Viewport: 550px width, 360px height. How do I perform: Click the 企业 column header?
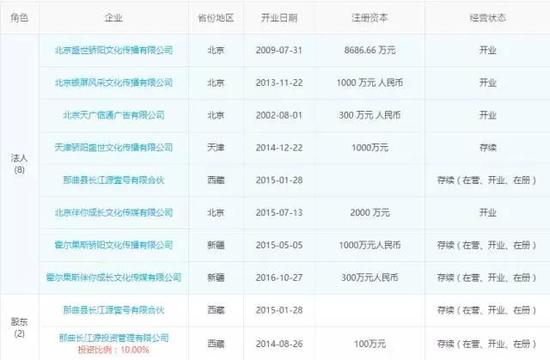(114, 18)
